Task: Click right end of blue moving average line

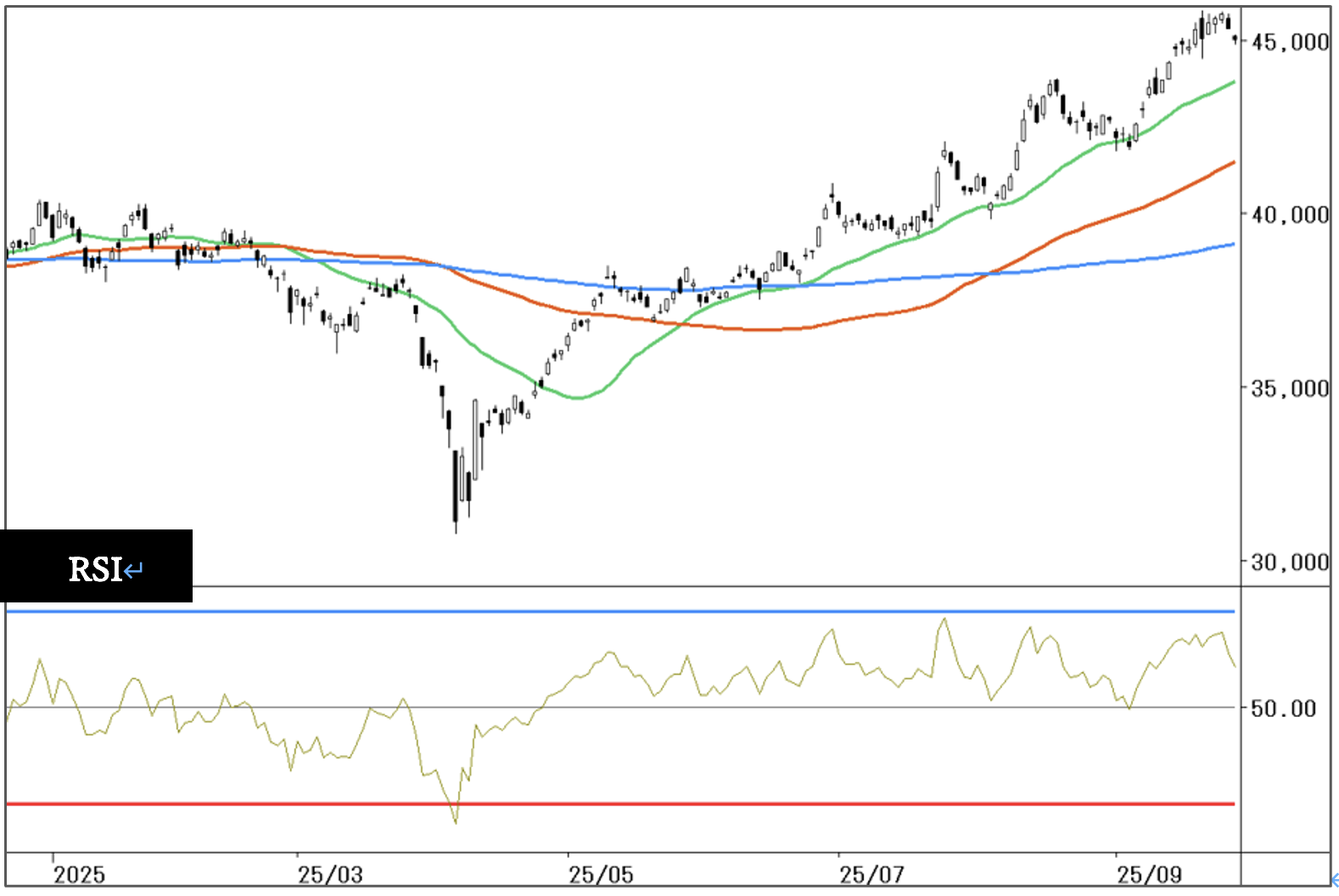Action: pyautogui.click(x=1232, y=244)
